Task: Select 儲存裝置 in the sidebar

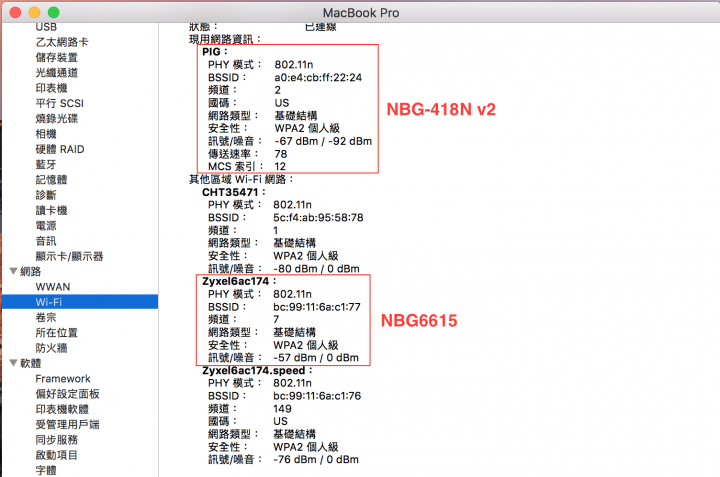Action: click(57, 57)
